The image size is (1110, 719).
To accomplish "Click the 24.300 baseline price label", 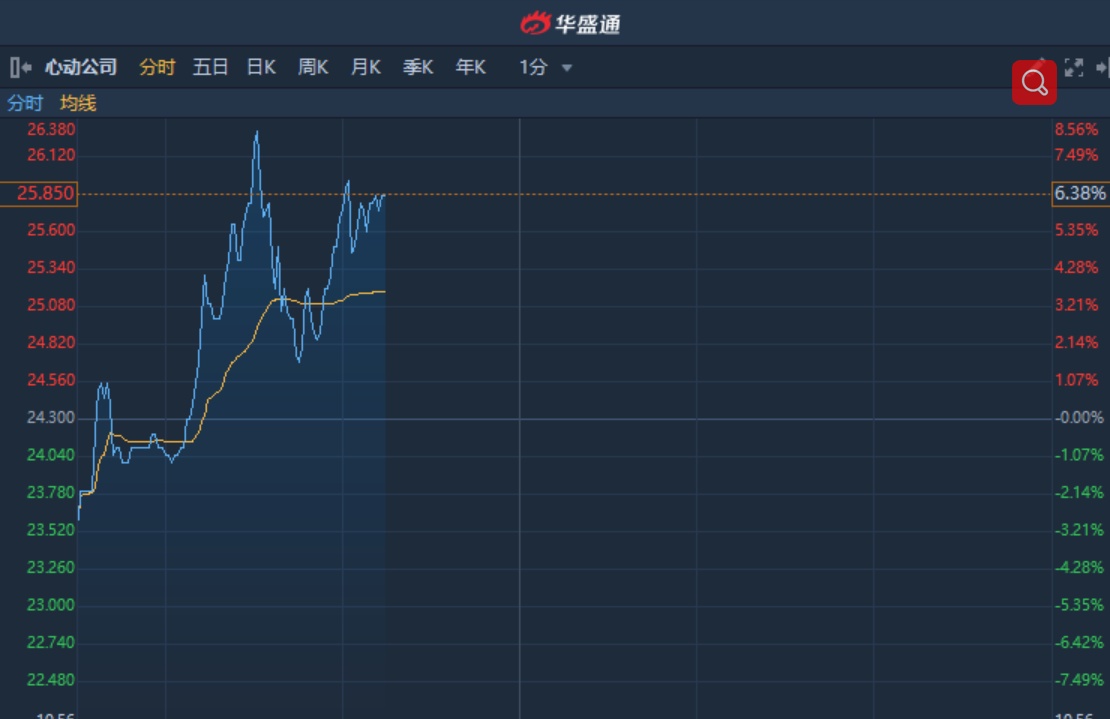I will point(51,418).
